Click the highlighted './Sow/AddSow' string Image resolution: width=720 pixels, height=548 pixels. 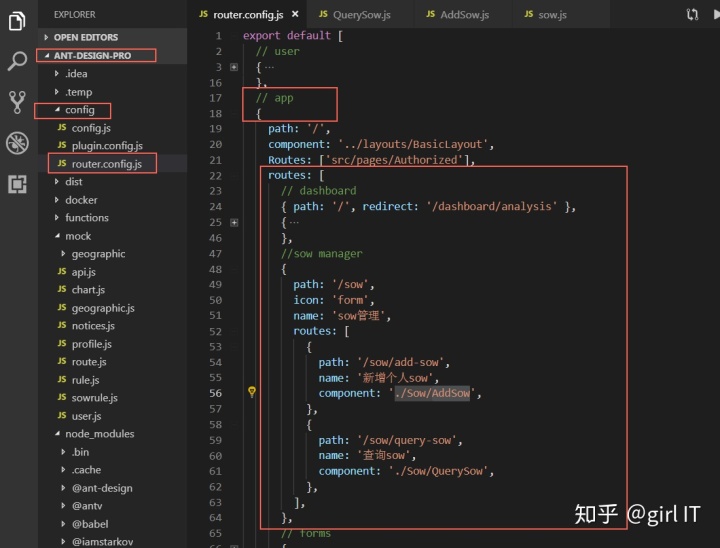point(432,393)
